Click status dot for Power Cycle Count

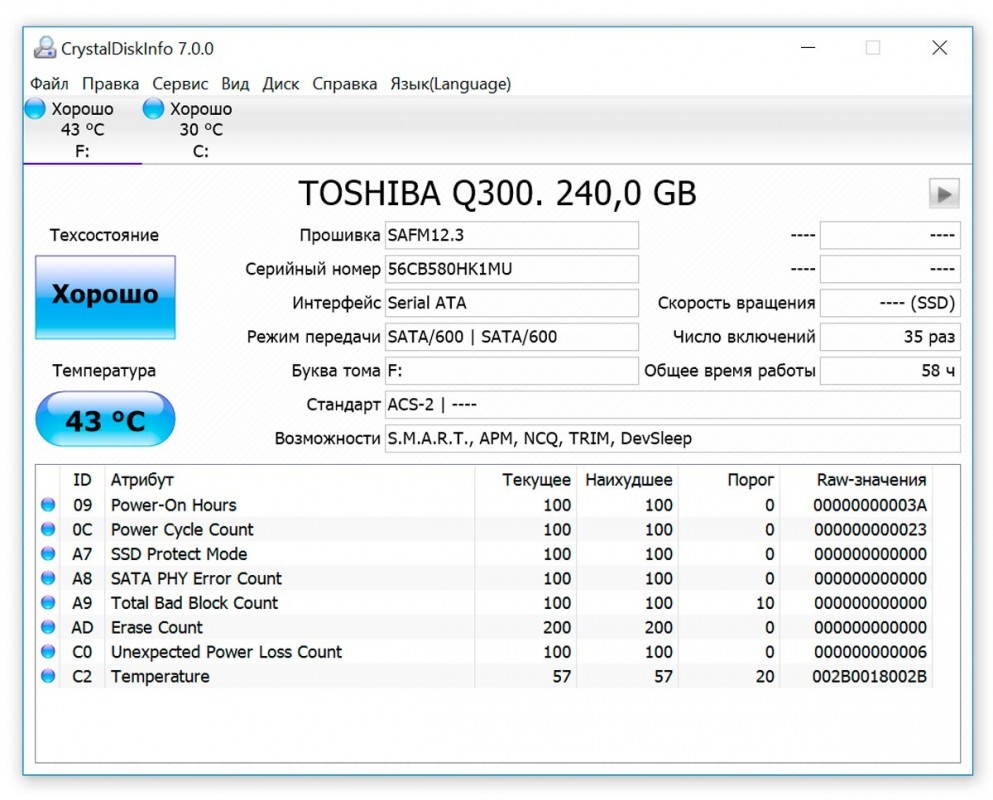pyautogui.click(x=48, y=530)
